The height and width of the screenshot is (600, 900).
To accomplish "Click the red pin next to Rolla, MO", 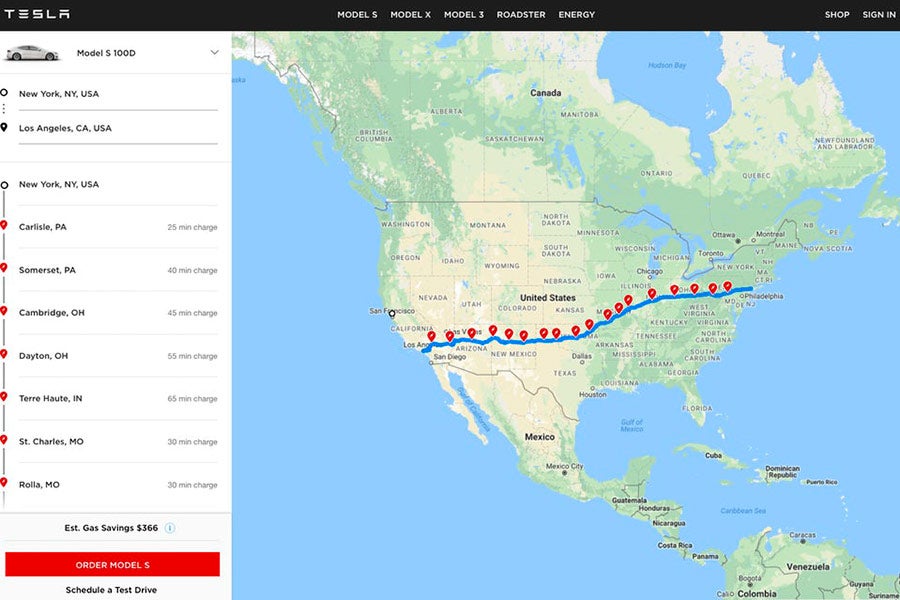I will point(4,483).
